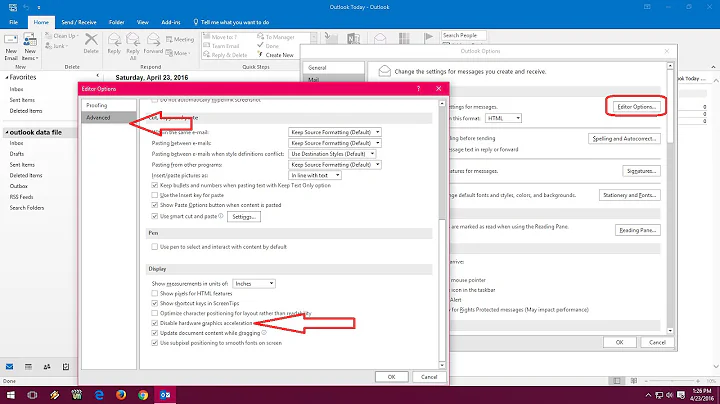This screenshot has width=720, height=404.
Task: Click the help question mark in Editor Options
Action: click(x=418, y=89)
